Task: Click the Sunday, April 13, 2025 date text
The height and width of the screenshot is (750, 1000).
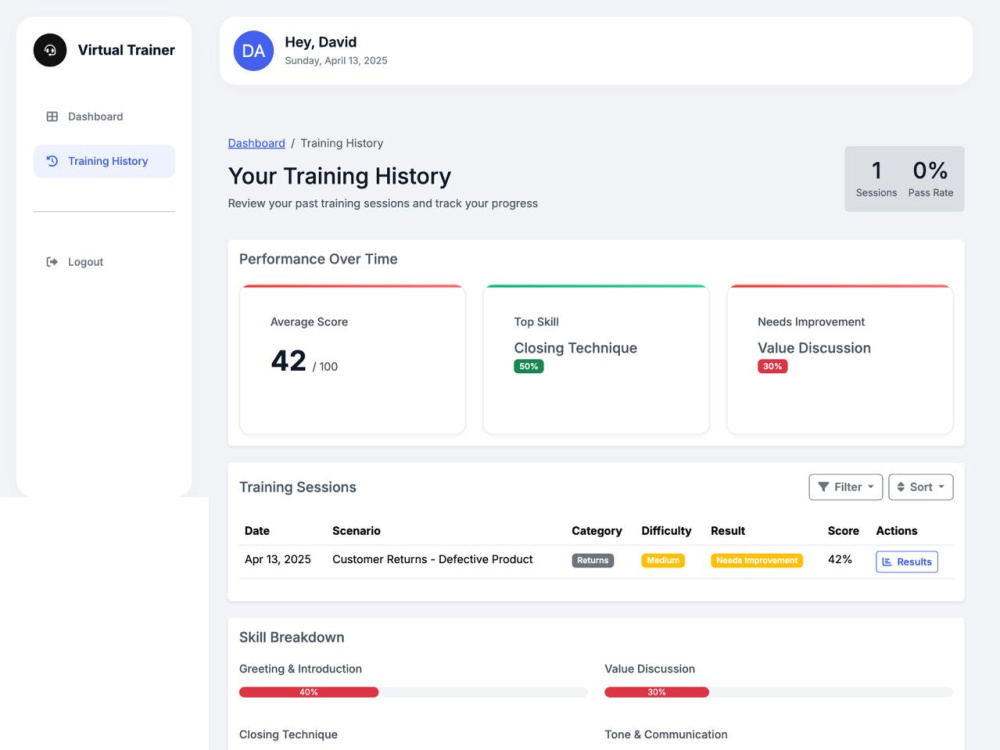Action: [x=335, y=61]
